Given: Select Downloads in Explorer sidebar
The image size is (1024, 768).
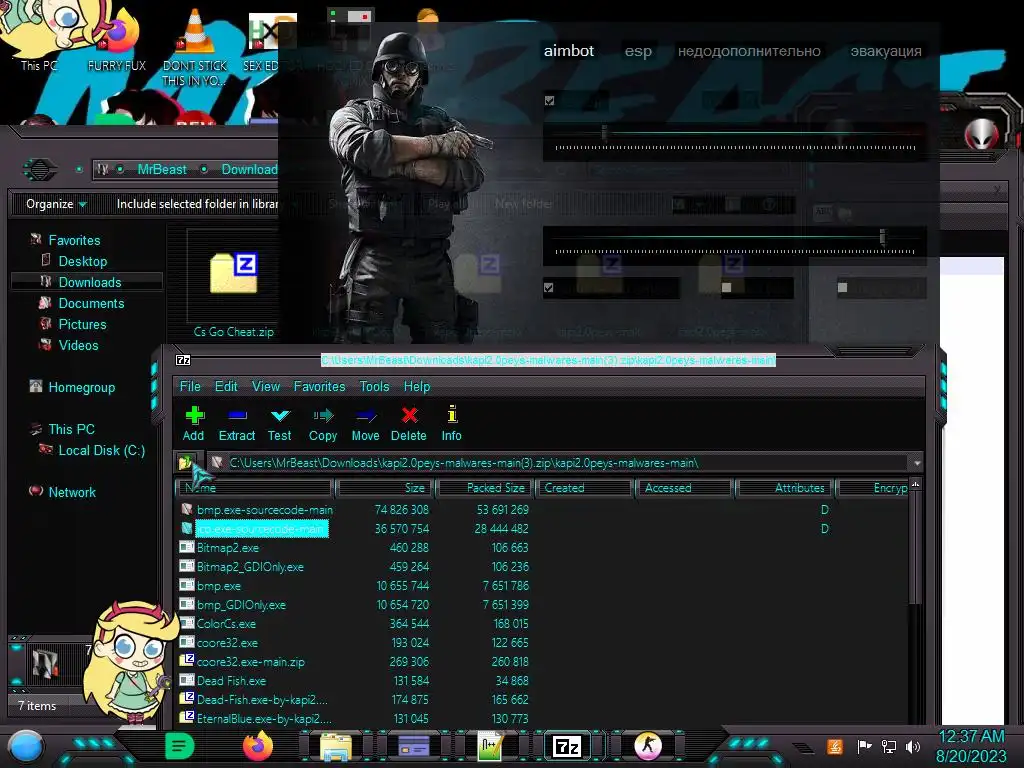Looking at the screenshot, I should [x=89, y=282].
